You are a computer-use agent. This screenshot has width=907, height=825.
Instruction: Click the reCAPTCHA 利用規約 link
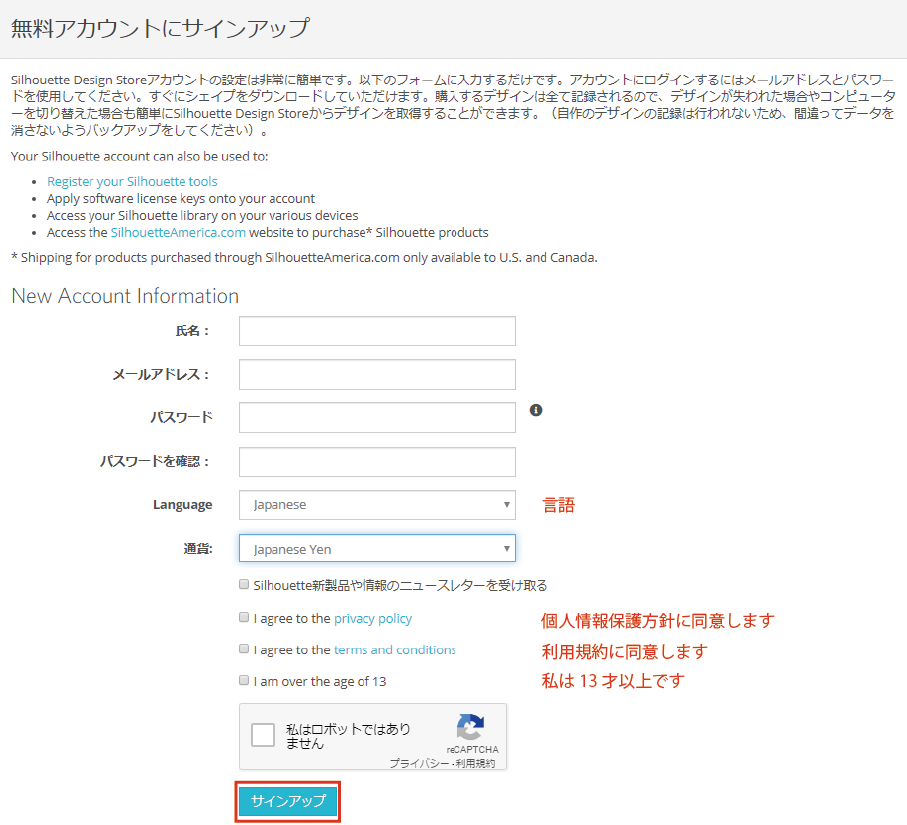pyautogui.click(x=476, y=763)
